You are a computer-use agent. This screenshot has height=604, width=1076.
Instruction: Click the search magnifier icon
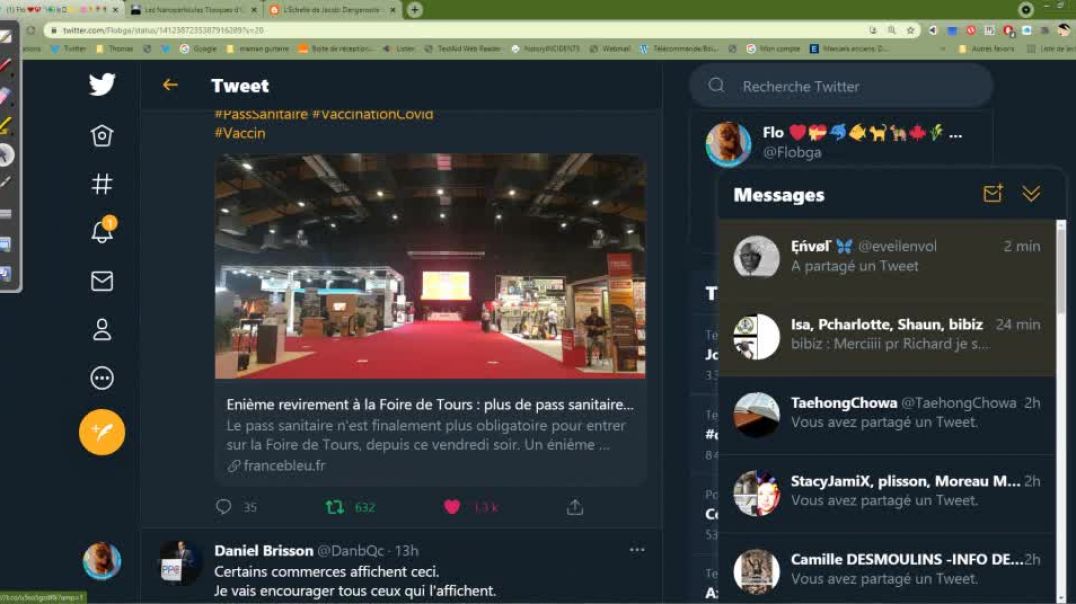pos(716,85)
